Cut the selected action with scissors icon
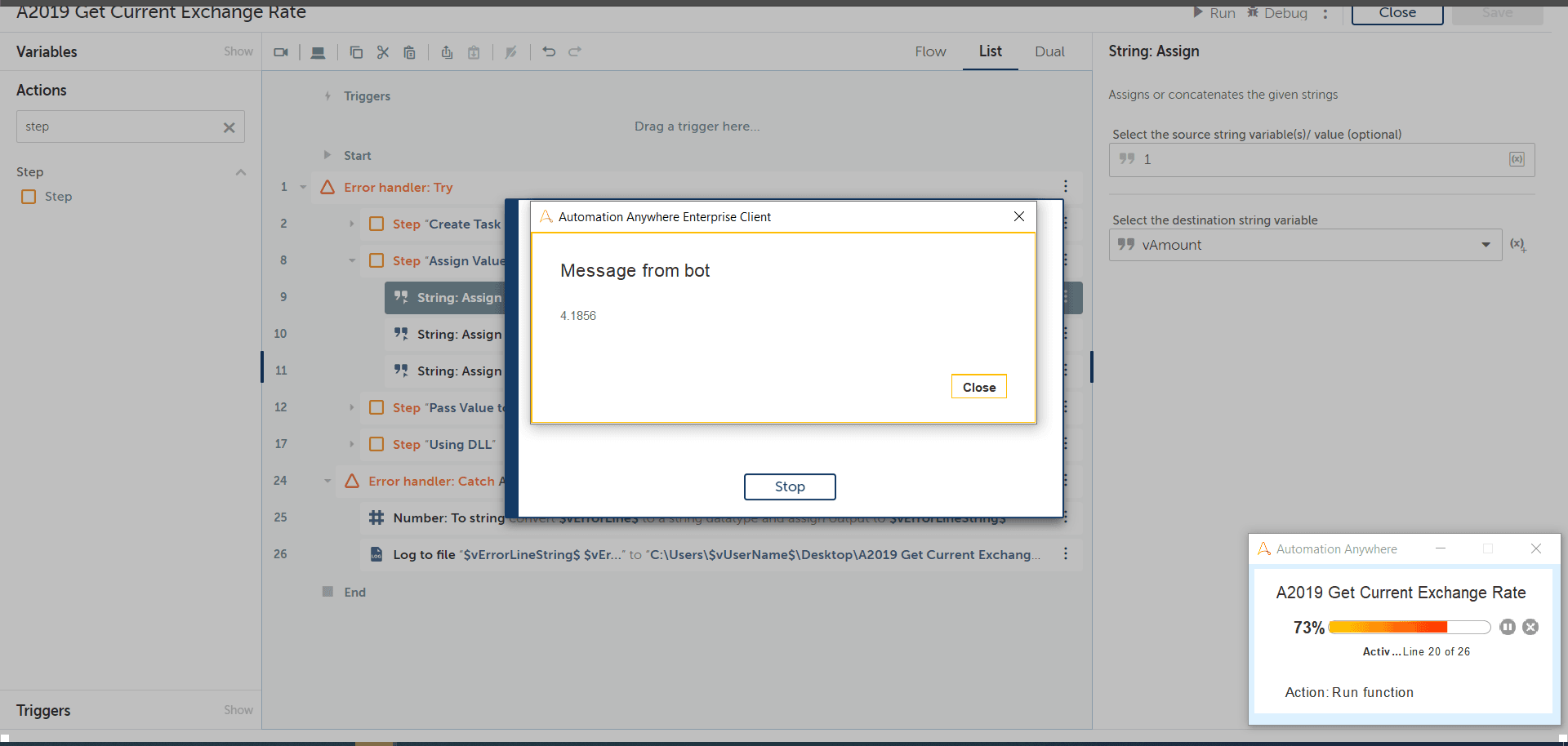Screen dimensions: 1568x746 (383, 52)
